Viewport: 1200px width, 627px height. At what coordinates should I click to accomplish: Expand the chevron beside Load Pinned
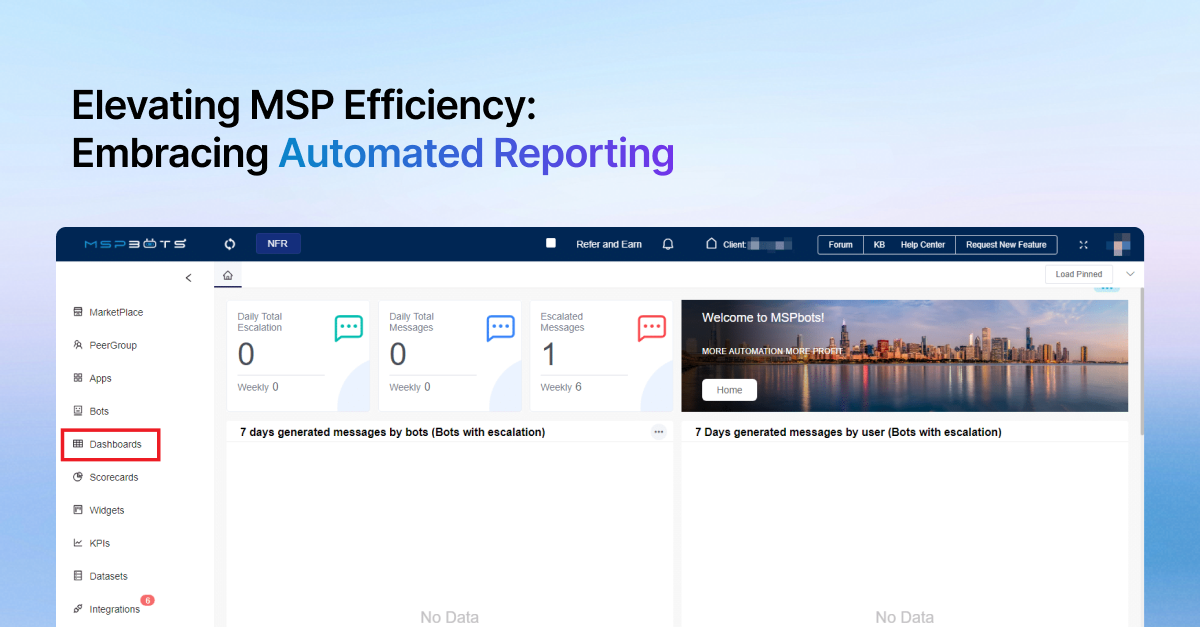1131,274
